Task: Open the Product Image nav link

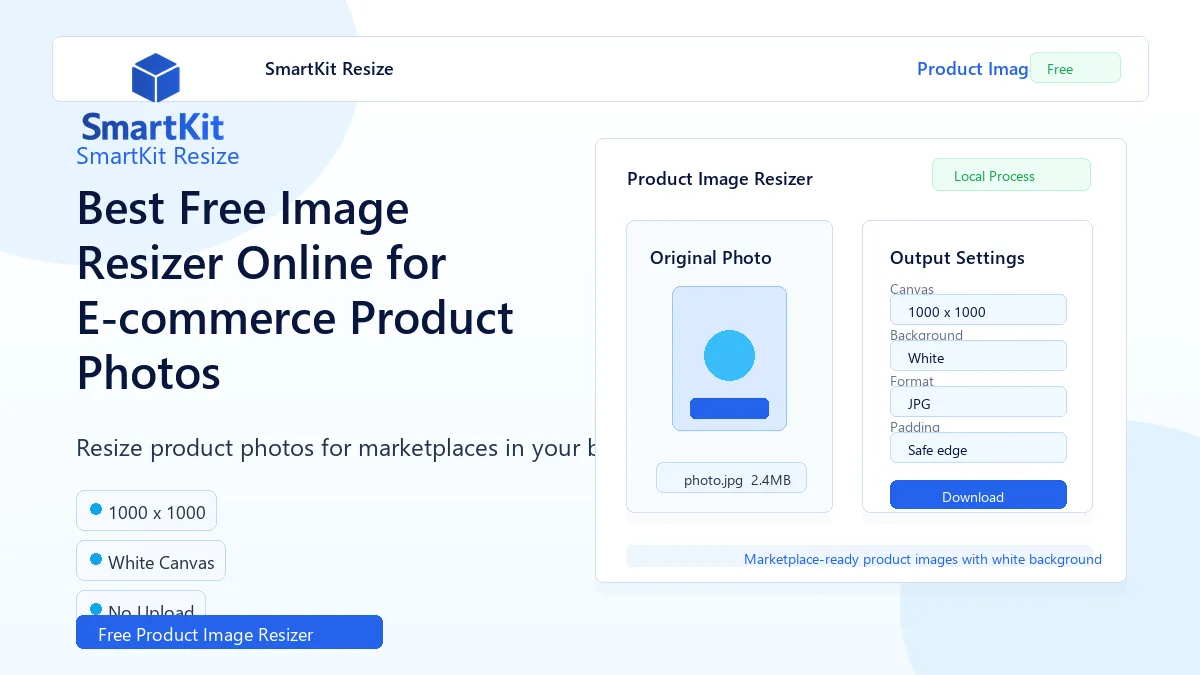Action: click(973, 69)
